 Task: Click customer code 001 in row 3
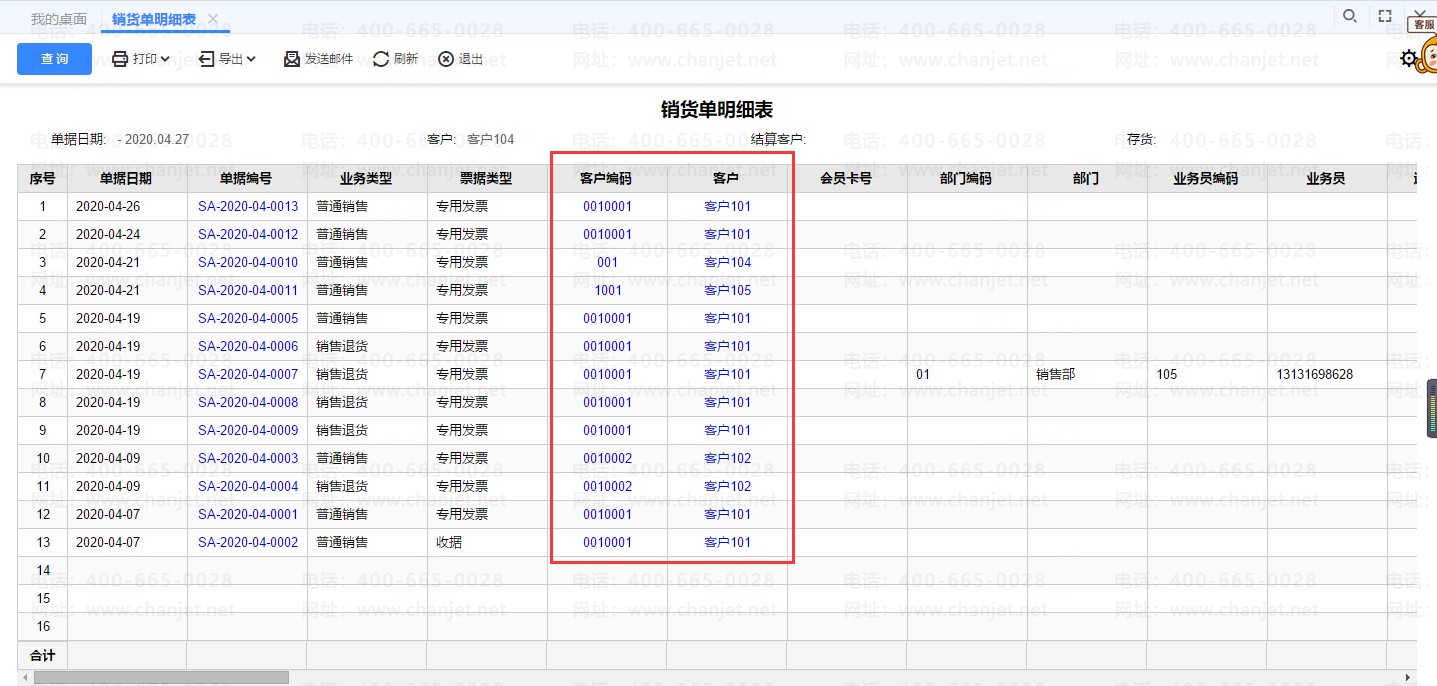[x=607, y=263]
